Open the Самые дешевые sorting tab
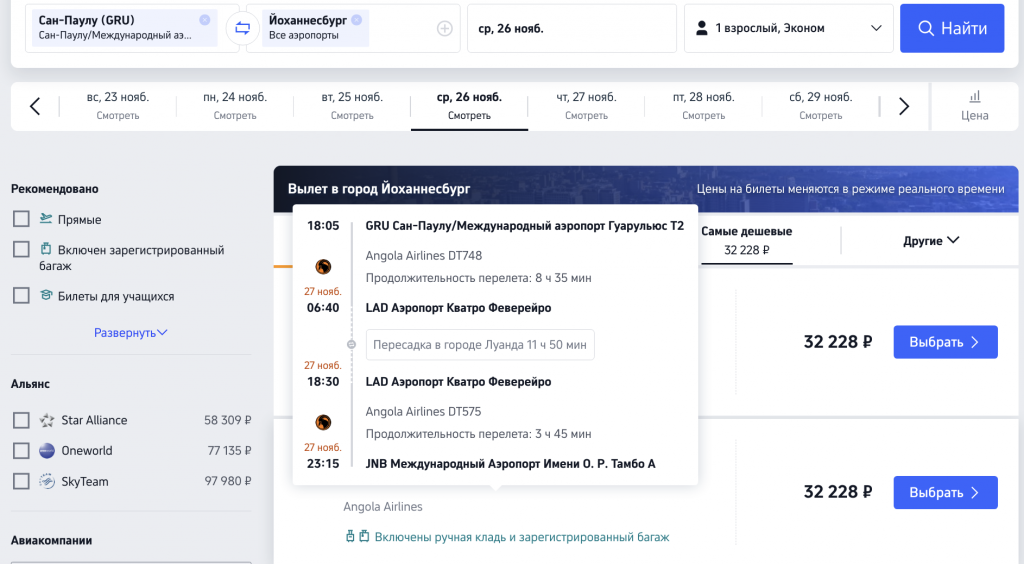The height and width of the screenshot is (564, 1024). 746,240
